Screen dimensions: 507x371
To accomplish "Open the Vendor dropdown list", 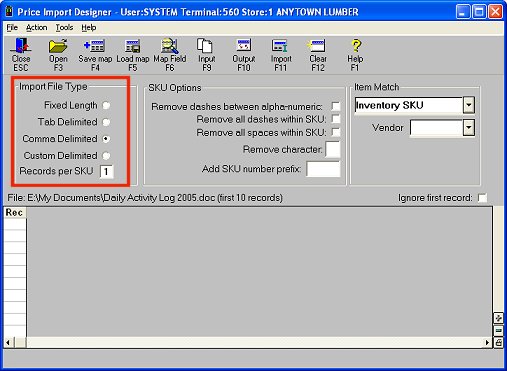I will tap(469, 128).
